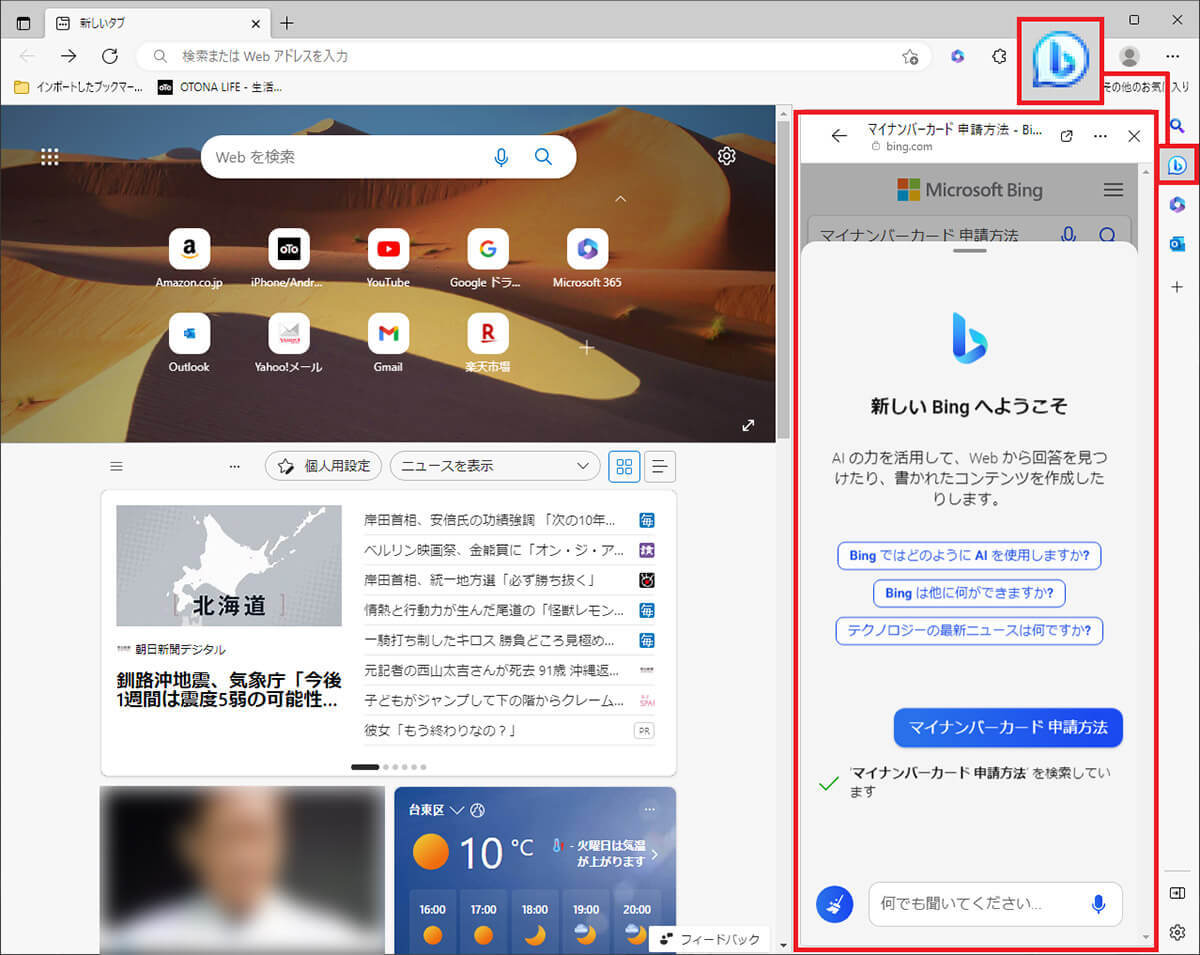This screenshot has width=1200, height=955.
Task: Open the 楽天市場 shortcut tile
Action: pos(488,342)
